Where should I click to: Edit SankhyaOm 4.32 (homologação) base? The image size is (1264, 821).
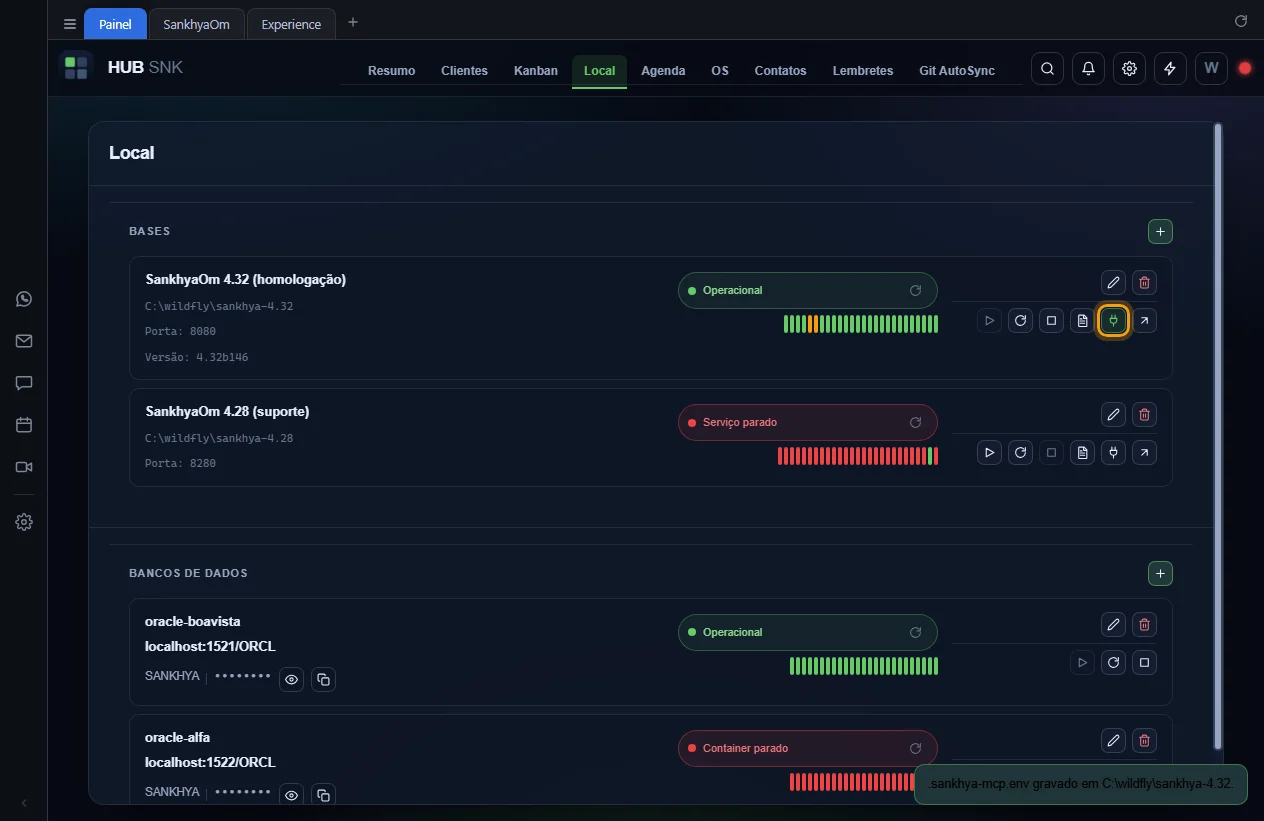click(x=1113, y=283)
